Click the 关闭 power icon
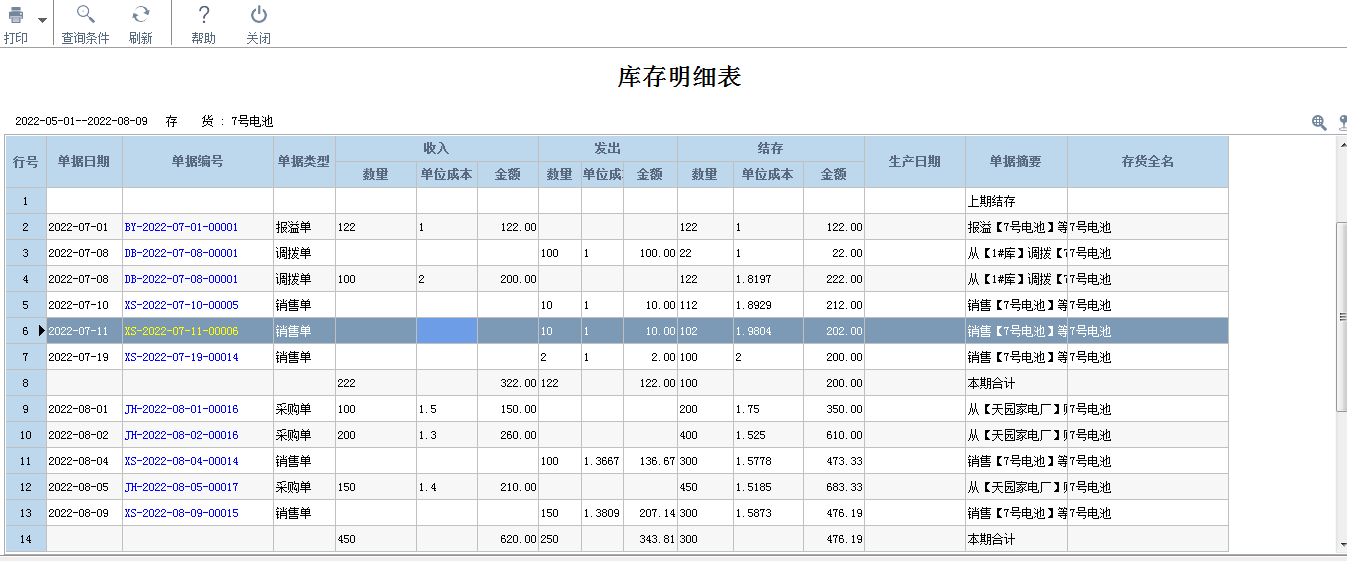This screenshot has width=1347, height=561. tap(258, 15)
